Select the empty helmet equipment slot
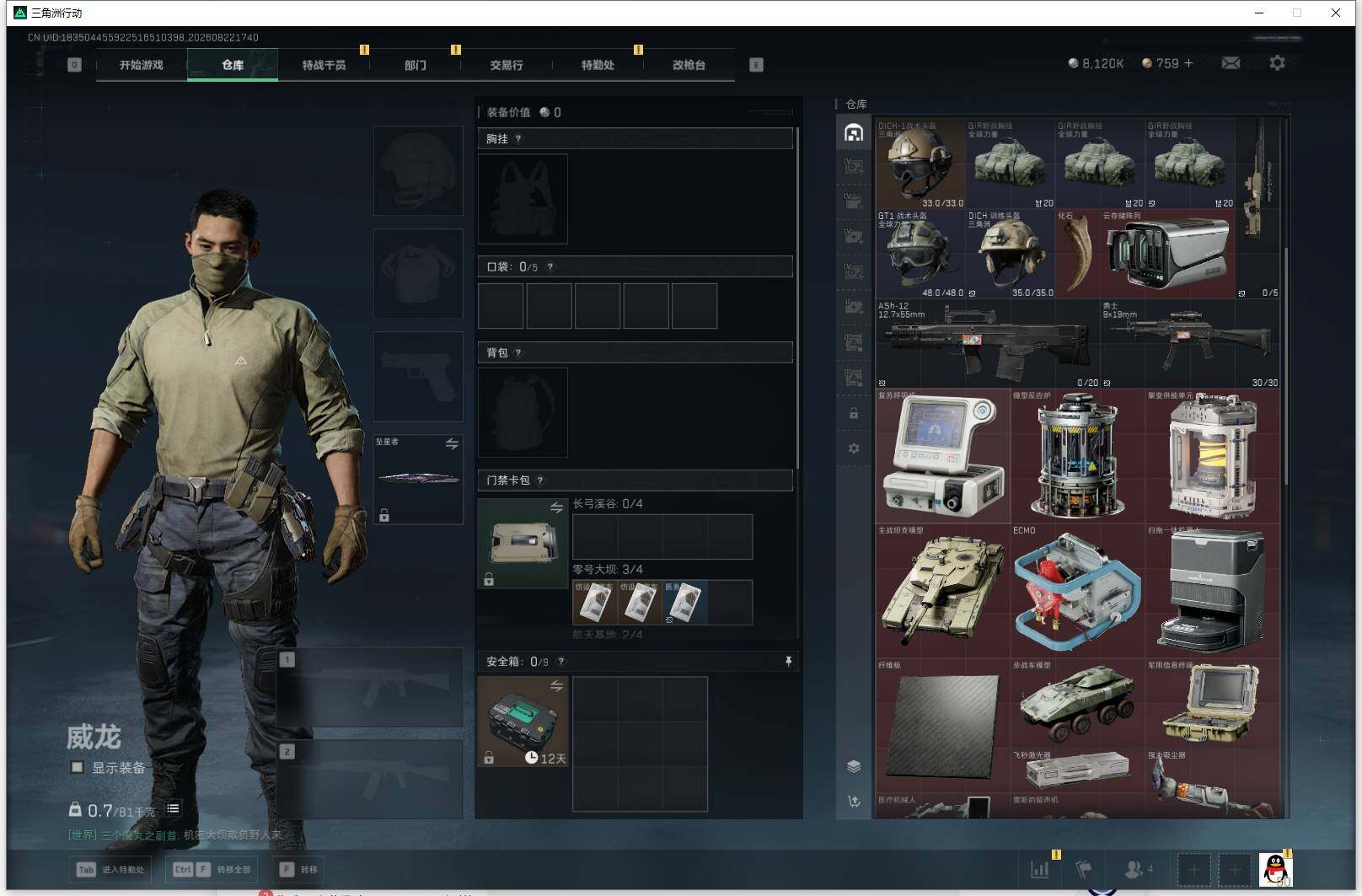 (418, 170)
